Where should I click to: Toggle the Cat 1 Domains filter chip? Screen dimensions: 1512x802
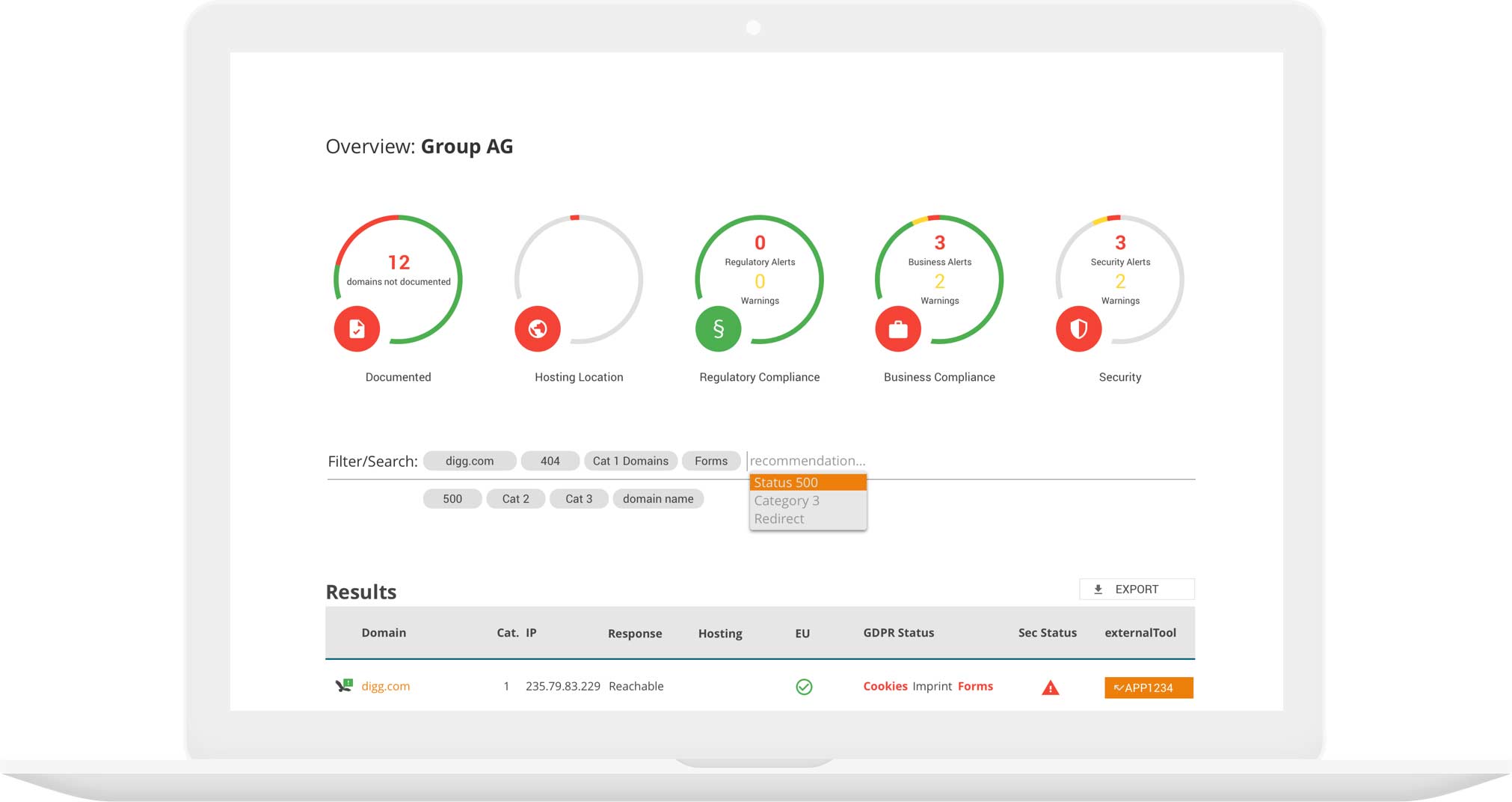click(630, 461)
